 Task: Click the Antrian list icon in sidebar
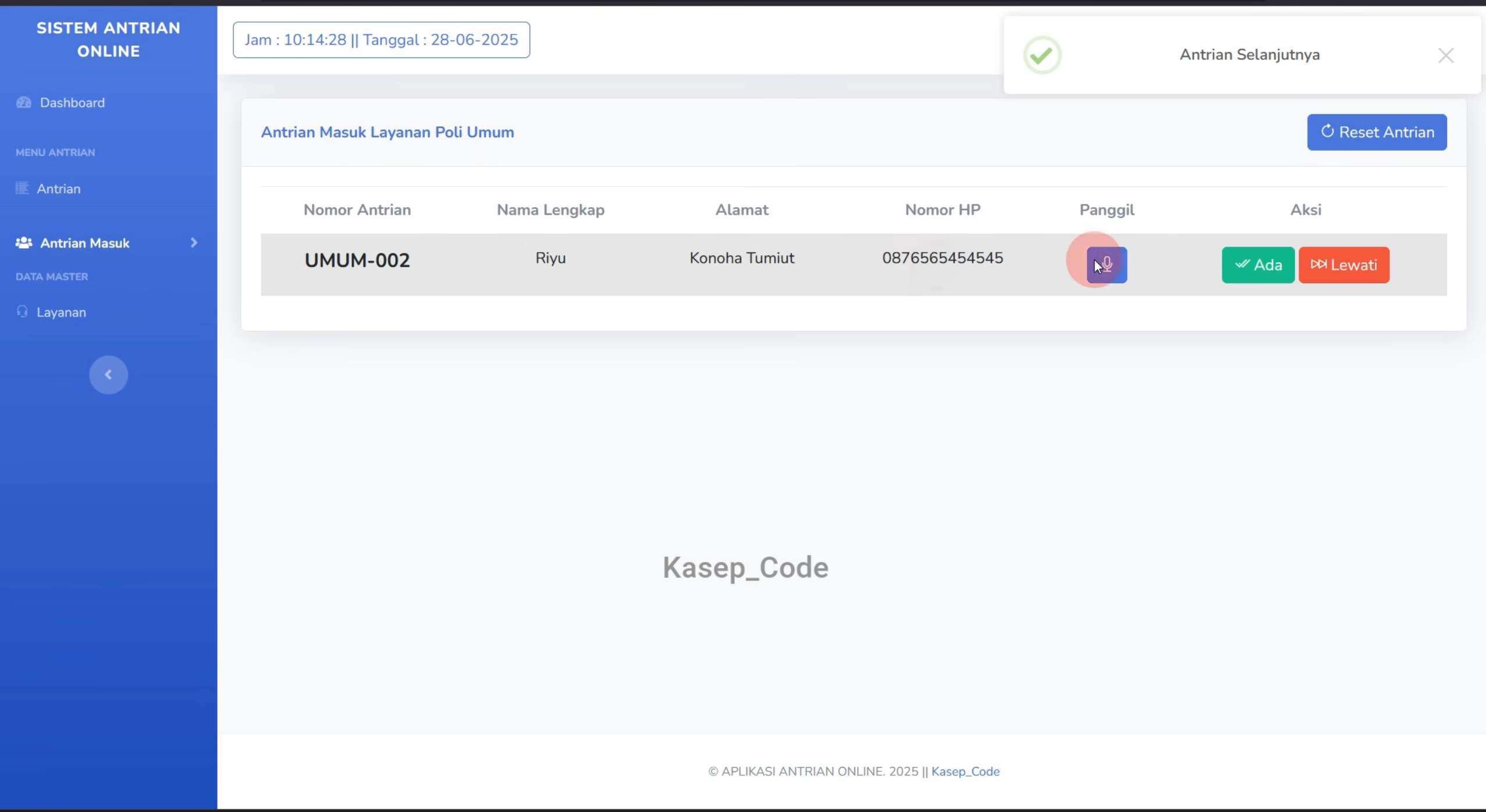22,188
